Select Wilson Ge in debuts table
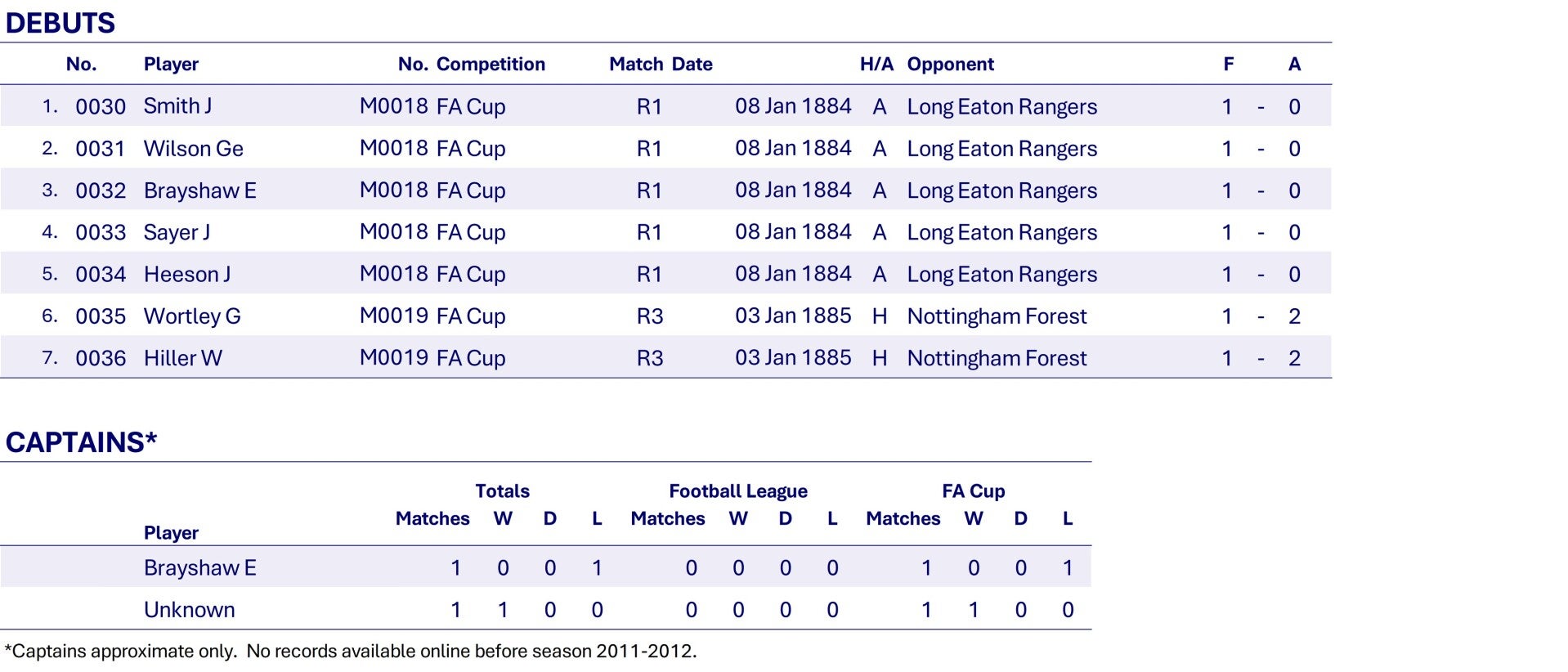Viewport: 1568px width, 672px height. click(x=193, y=149)
